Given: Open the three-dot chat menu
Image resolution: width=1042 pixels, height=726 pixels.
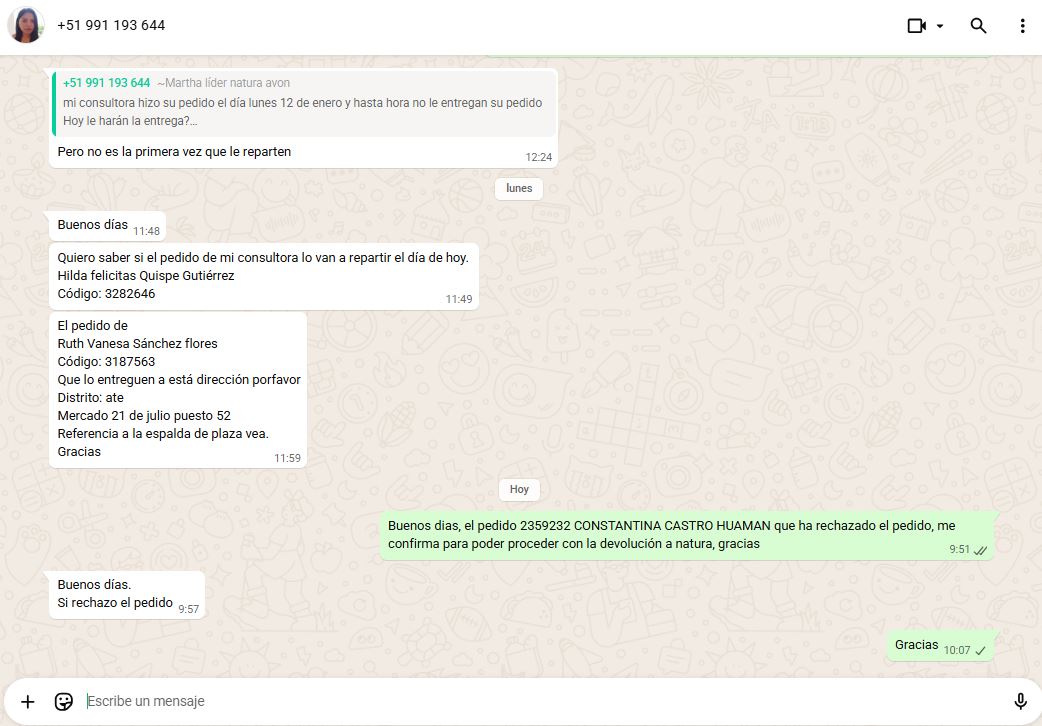Looking at the screenshot, I should click(x=1022, y=26).
